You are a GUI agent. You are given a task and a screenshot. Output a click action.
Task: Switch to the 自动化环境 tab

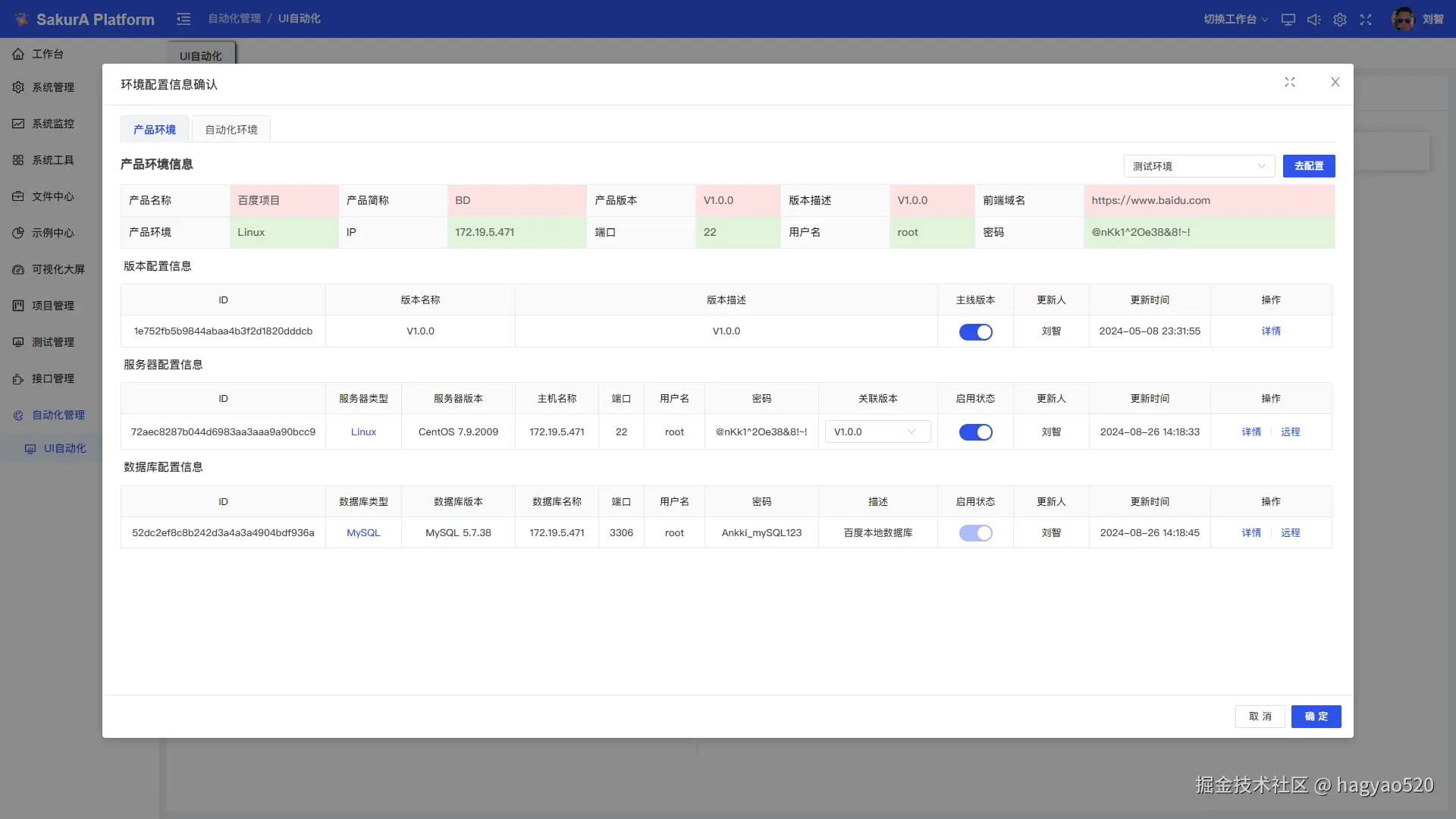(x=231, y=130)
